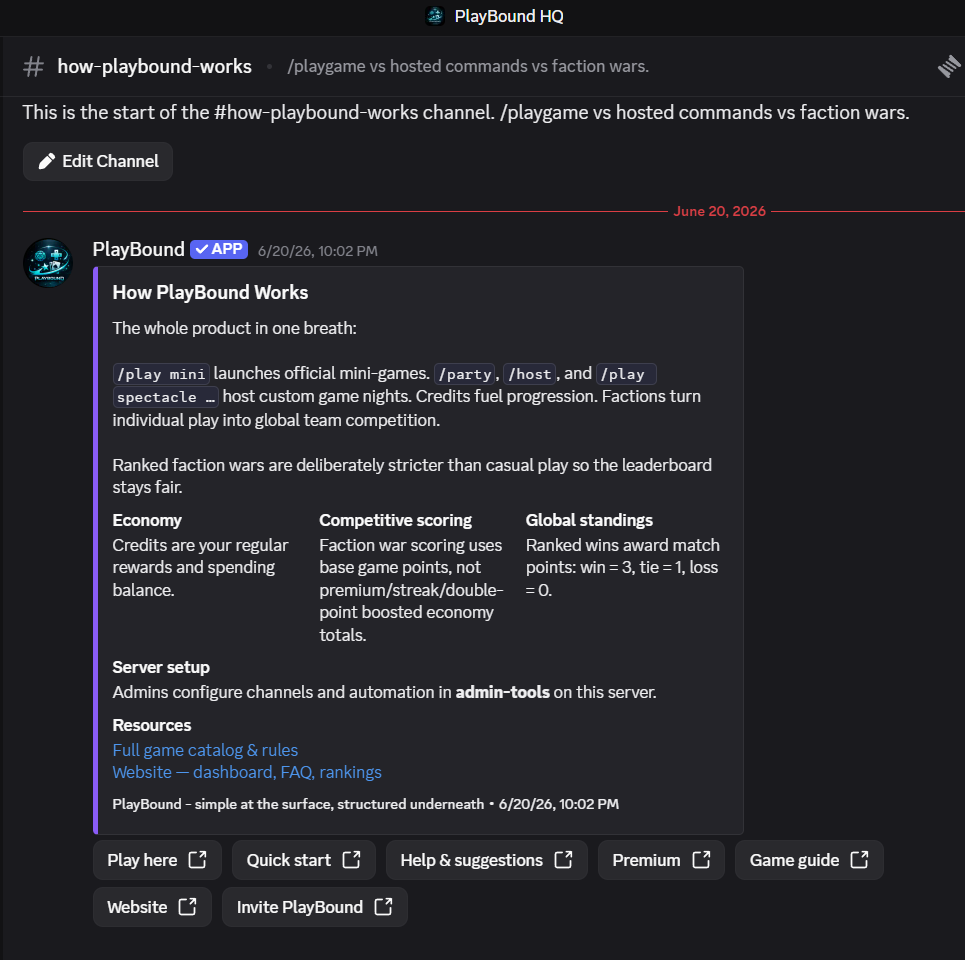Click the Economy field heading
965x960 pixels.
[x=147, y=521]
